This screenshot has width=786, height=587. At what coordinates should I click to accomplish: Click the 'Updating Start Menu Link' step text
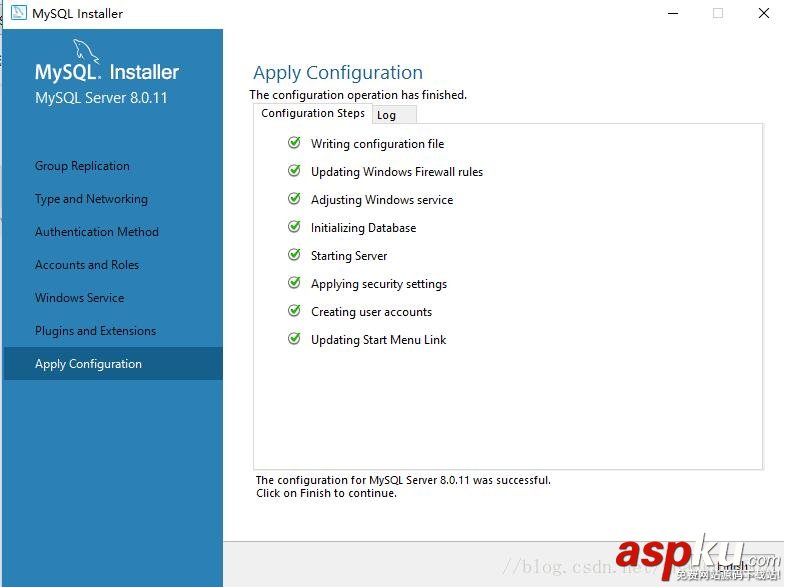(378, 340)
